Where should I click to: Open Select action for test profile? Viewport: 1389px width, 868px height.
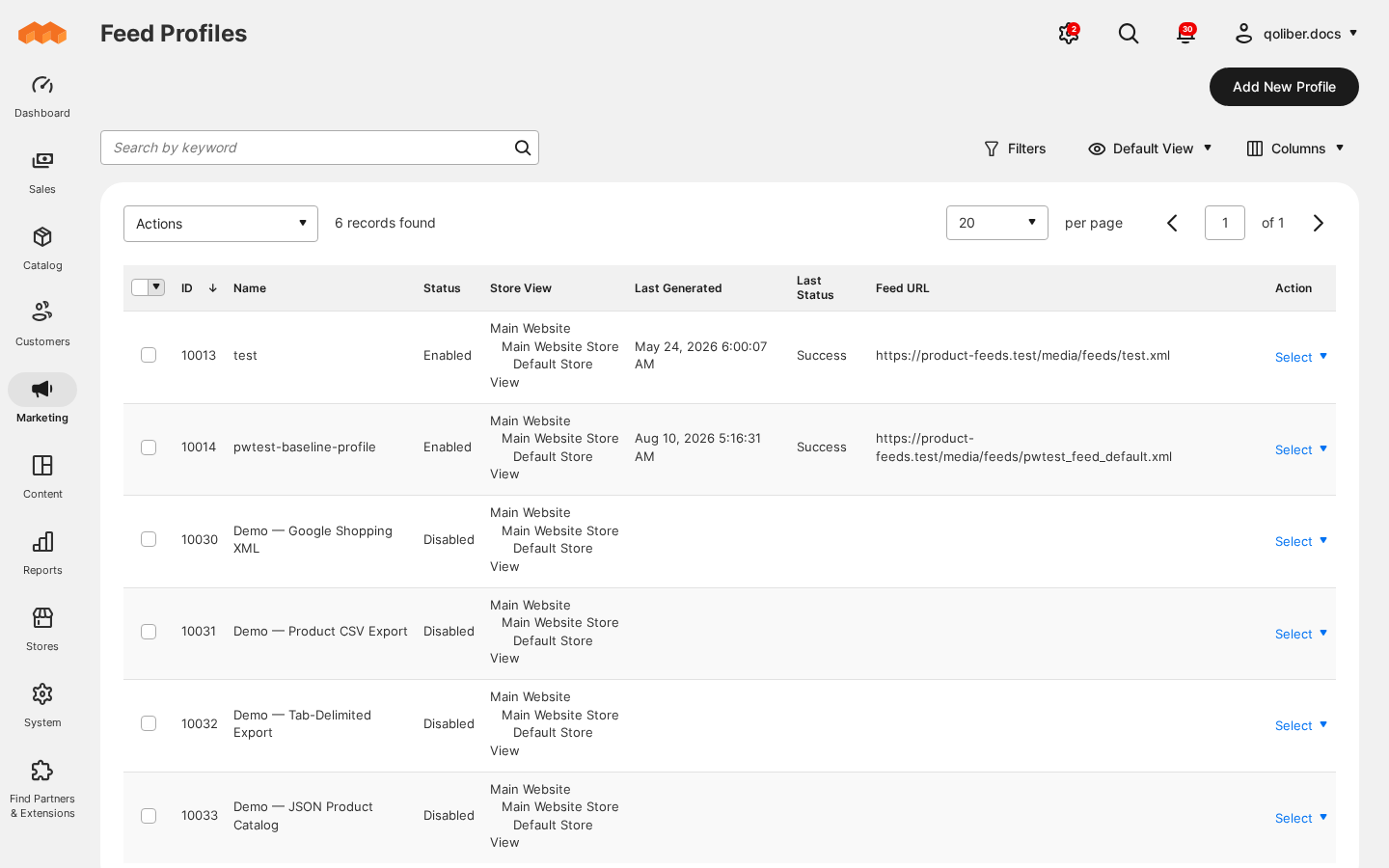point(1301,357)
